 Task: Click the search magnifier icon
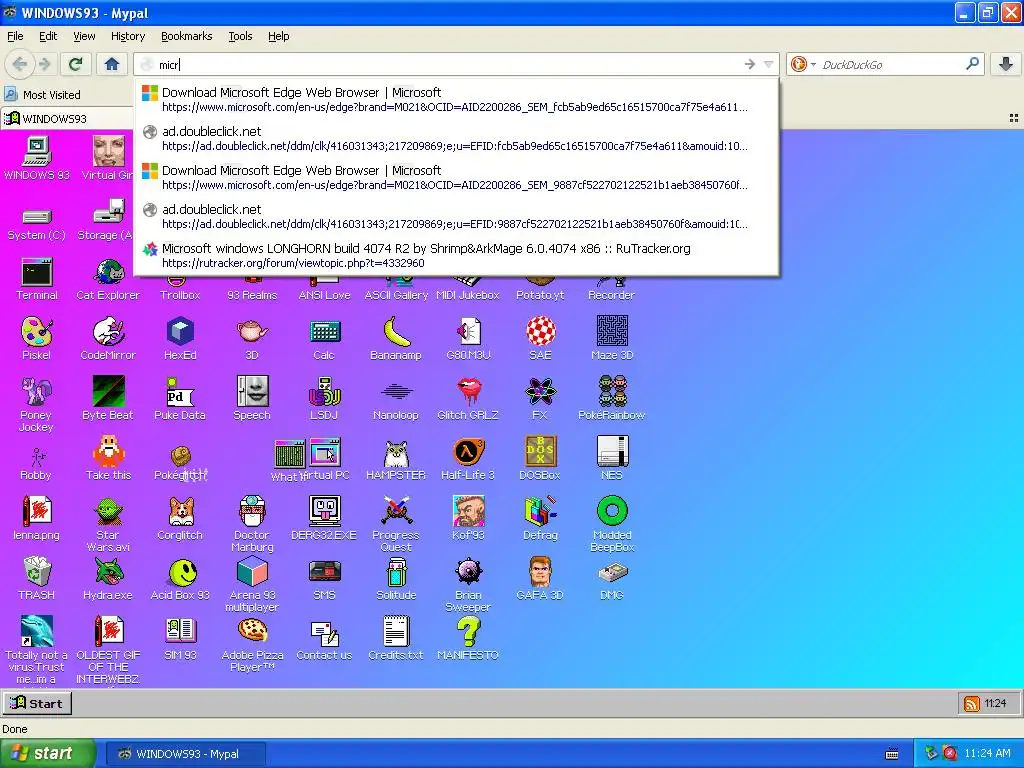[x=972, y=64]
